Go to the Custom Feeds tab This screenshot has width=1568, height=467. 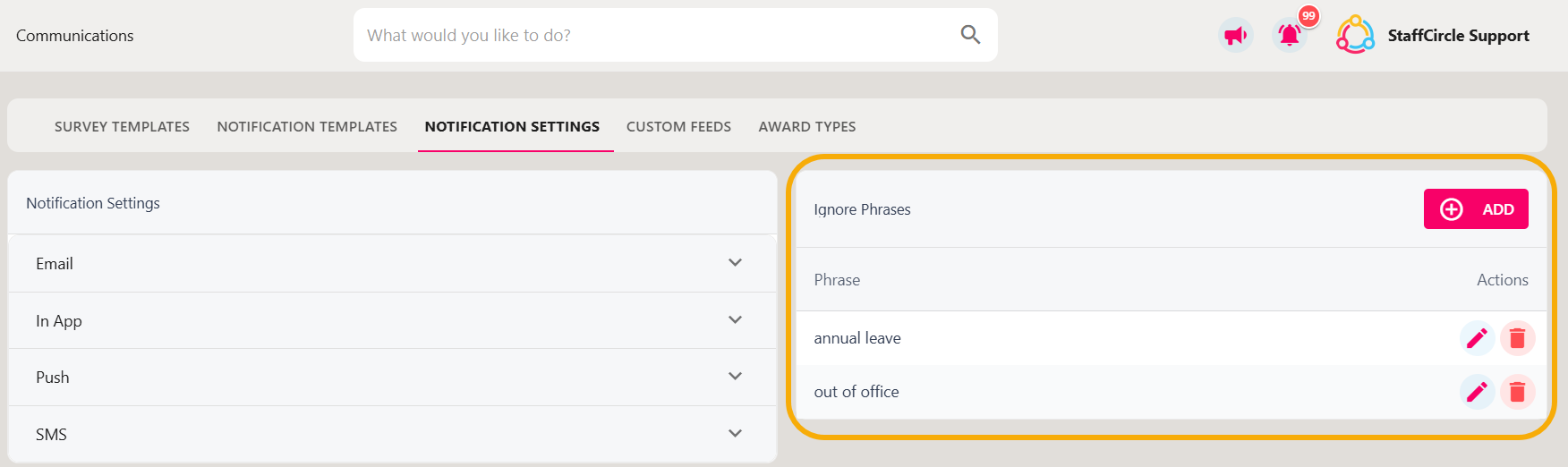click(x=678, y=126)
